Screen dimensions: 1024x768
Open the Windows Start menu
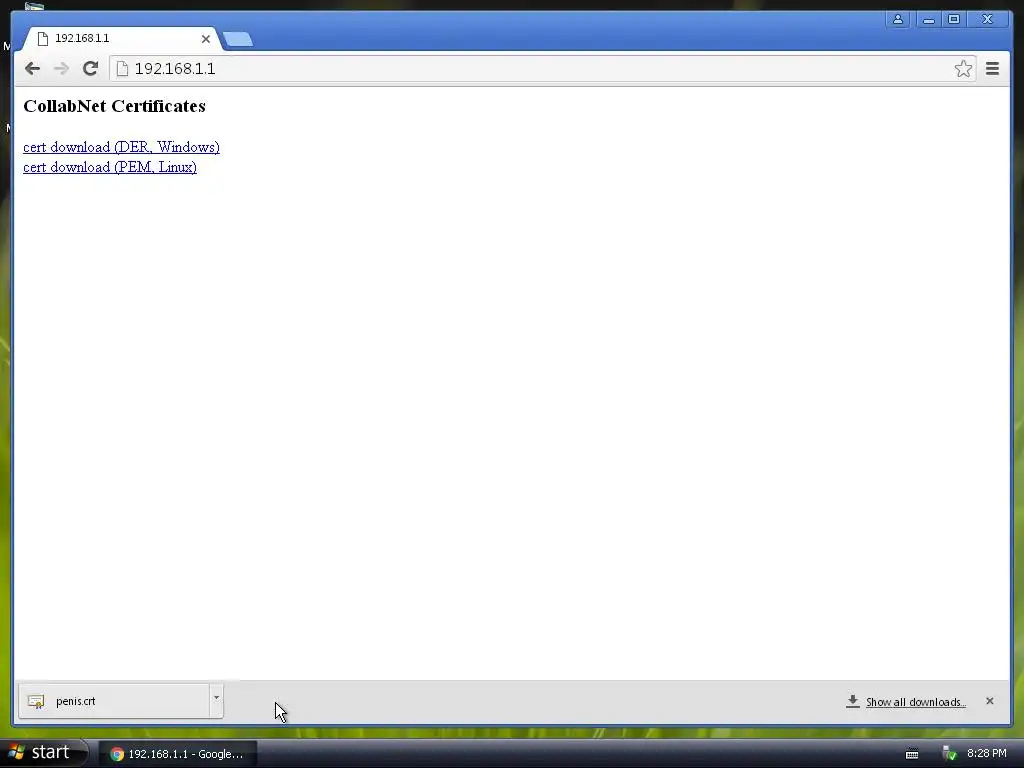(43, 753)
